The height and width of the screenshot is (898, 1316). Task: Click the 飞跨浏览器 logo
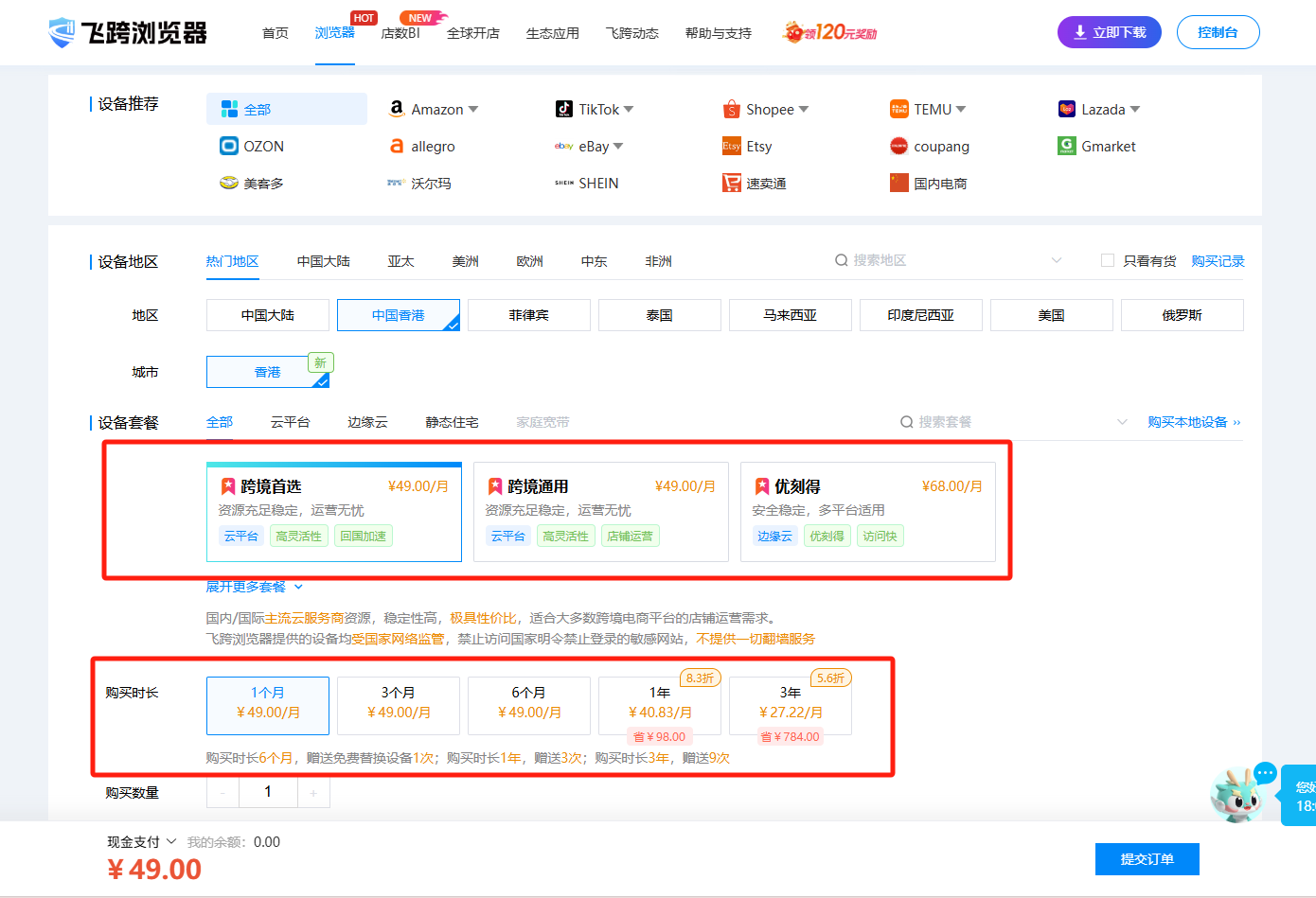pos(128,33)
